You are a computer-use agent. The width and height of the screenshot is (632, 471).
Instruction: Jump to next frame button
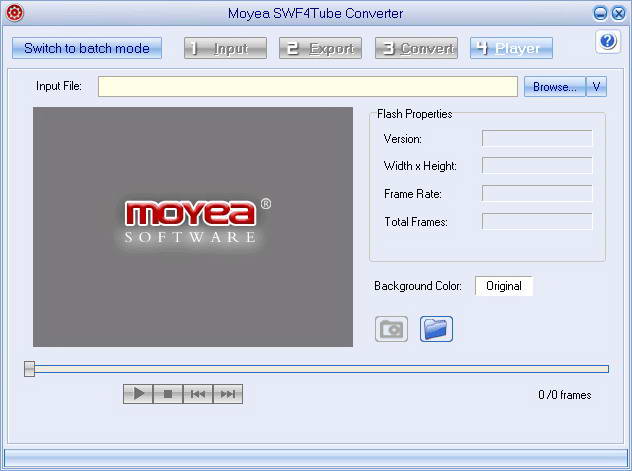[x=228, y=394]
